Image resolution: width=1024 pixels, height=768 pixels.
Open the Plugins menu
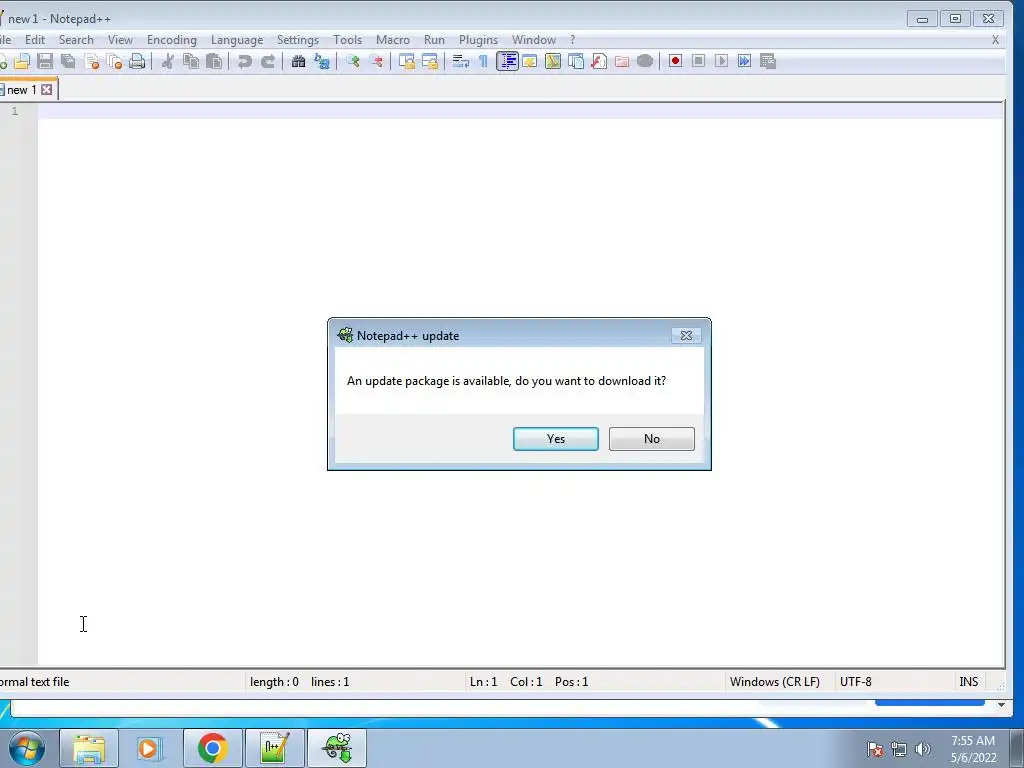pos(479,40)
